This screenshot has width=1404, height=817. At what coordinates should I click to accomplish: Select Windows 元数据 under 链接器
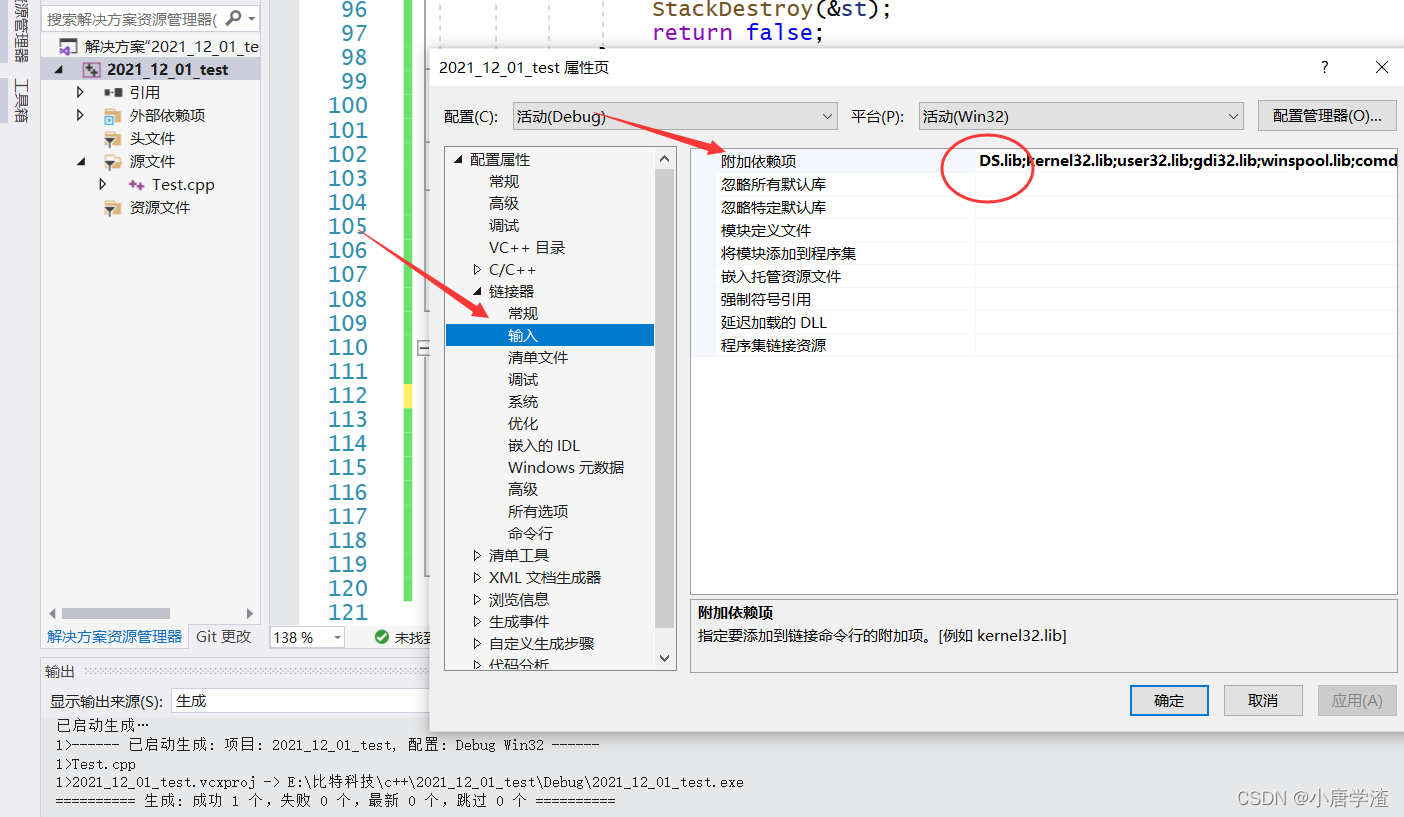(566, 467)
